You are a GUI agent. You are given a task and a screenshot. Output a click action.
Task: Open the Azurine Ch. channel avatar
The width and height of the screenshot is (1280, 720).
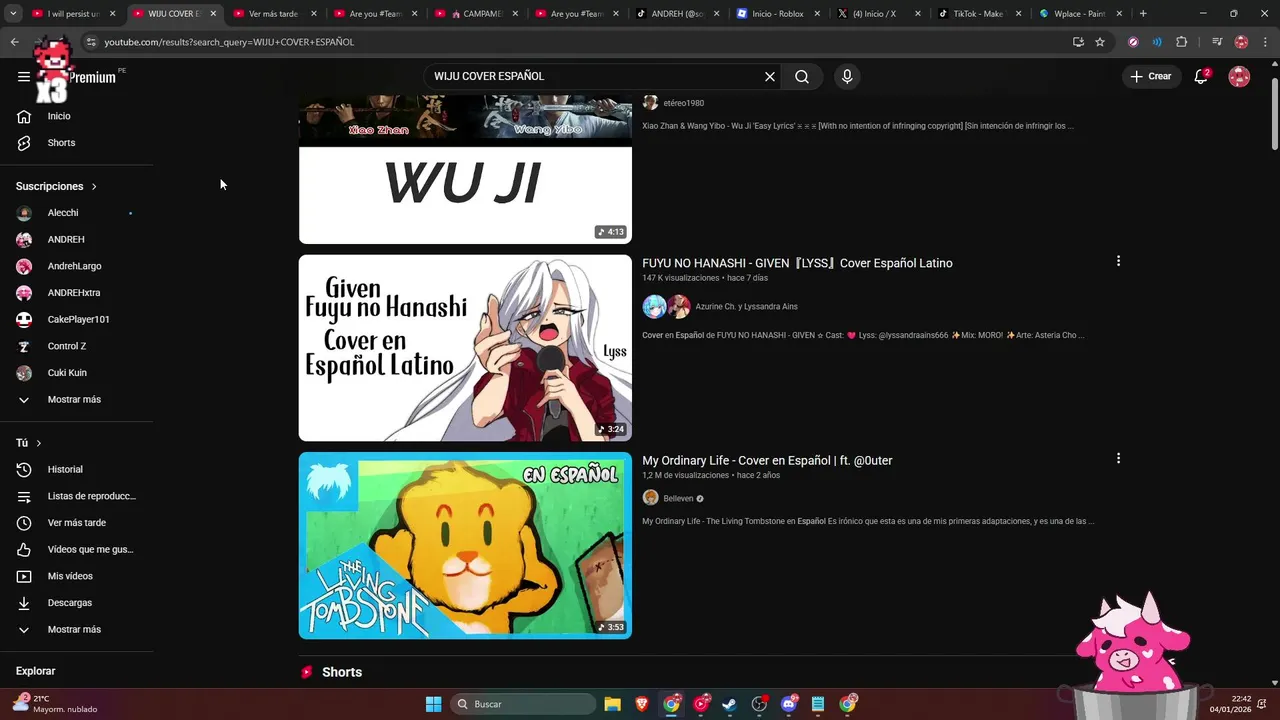click(x=655, y=306)
